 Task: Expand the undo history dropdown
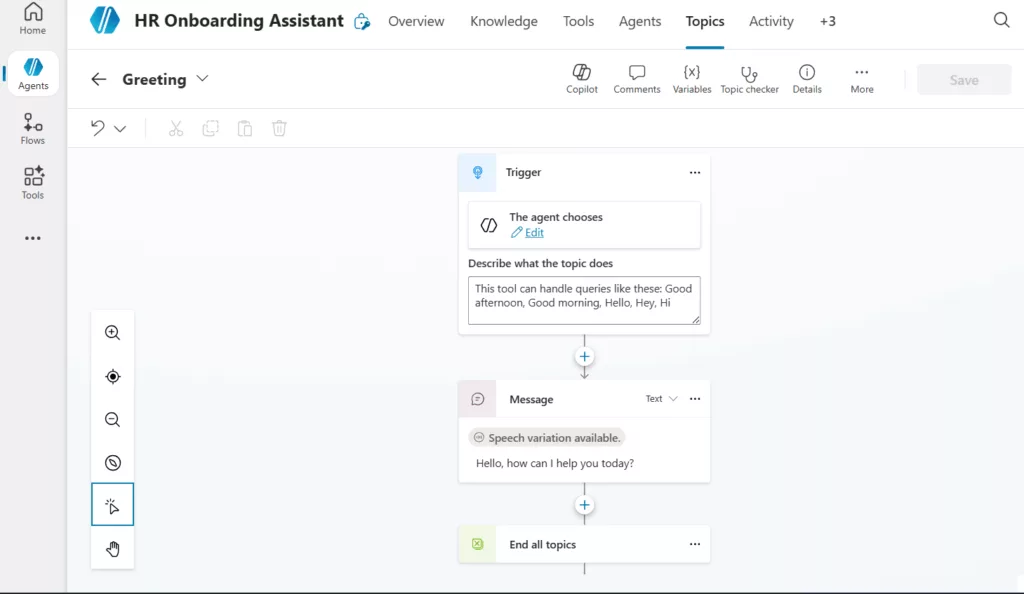point(120,129)
